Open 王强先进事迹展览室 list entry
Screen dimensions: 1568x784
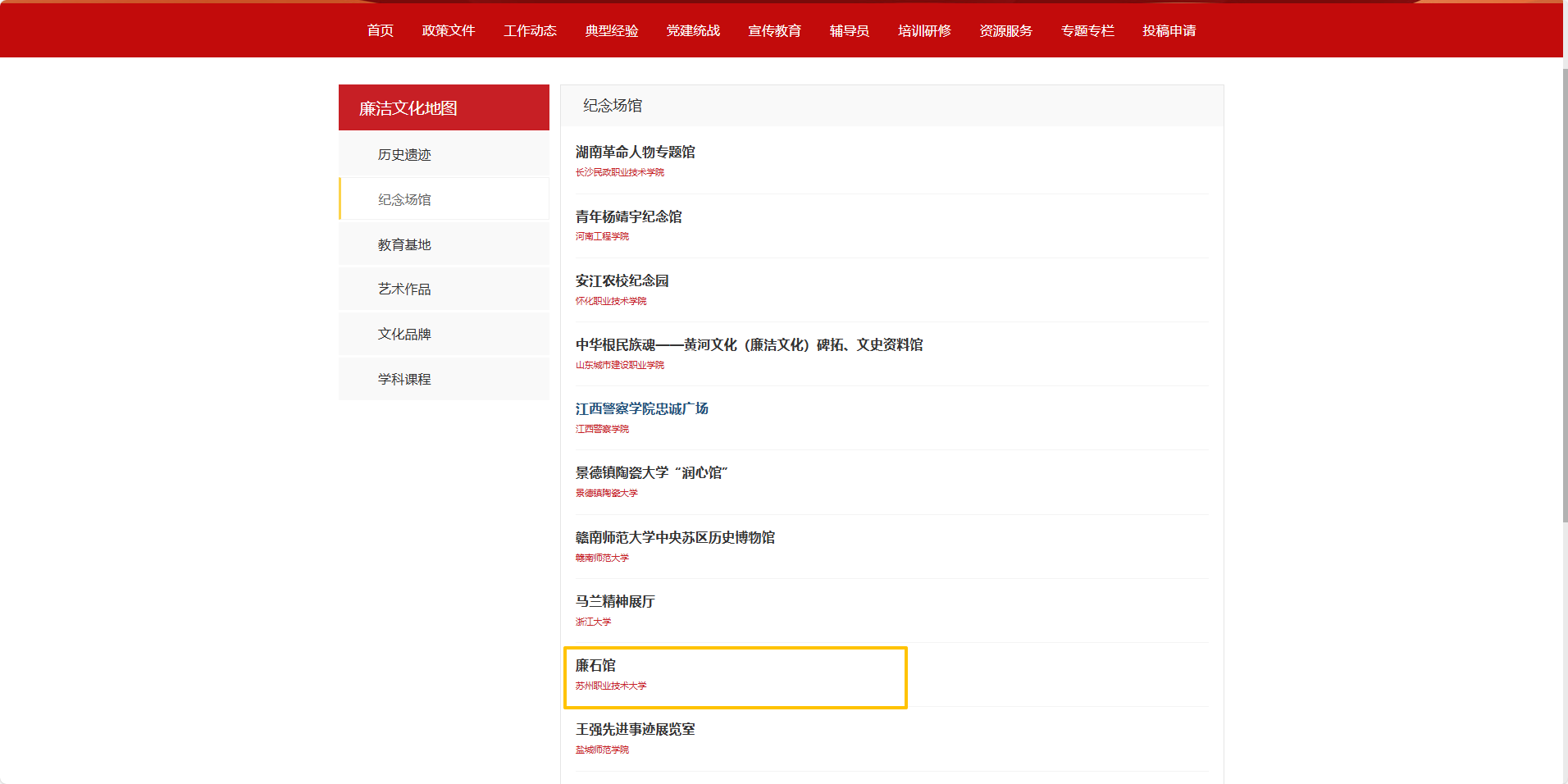pos(635,729)
